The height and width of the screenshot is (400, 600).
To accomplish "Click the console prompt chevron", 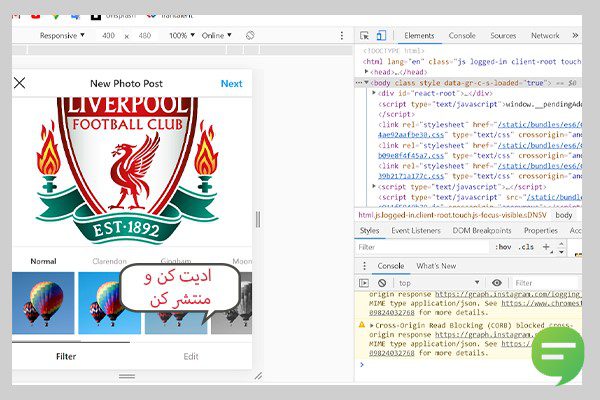I will coord(362,364).
